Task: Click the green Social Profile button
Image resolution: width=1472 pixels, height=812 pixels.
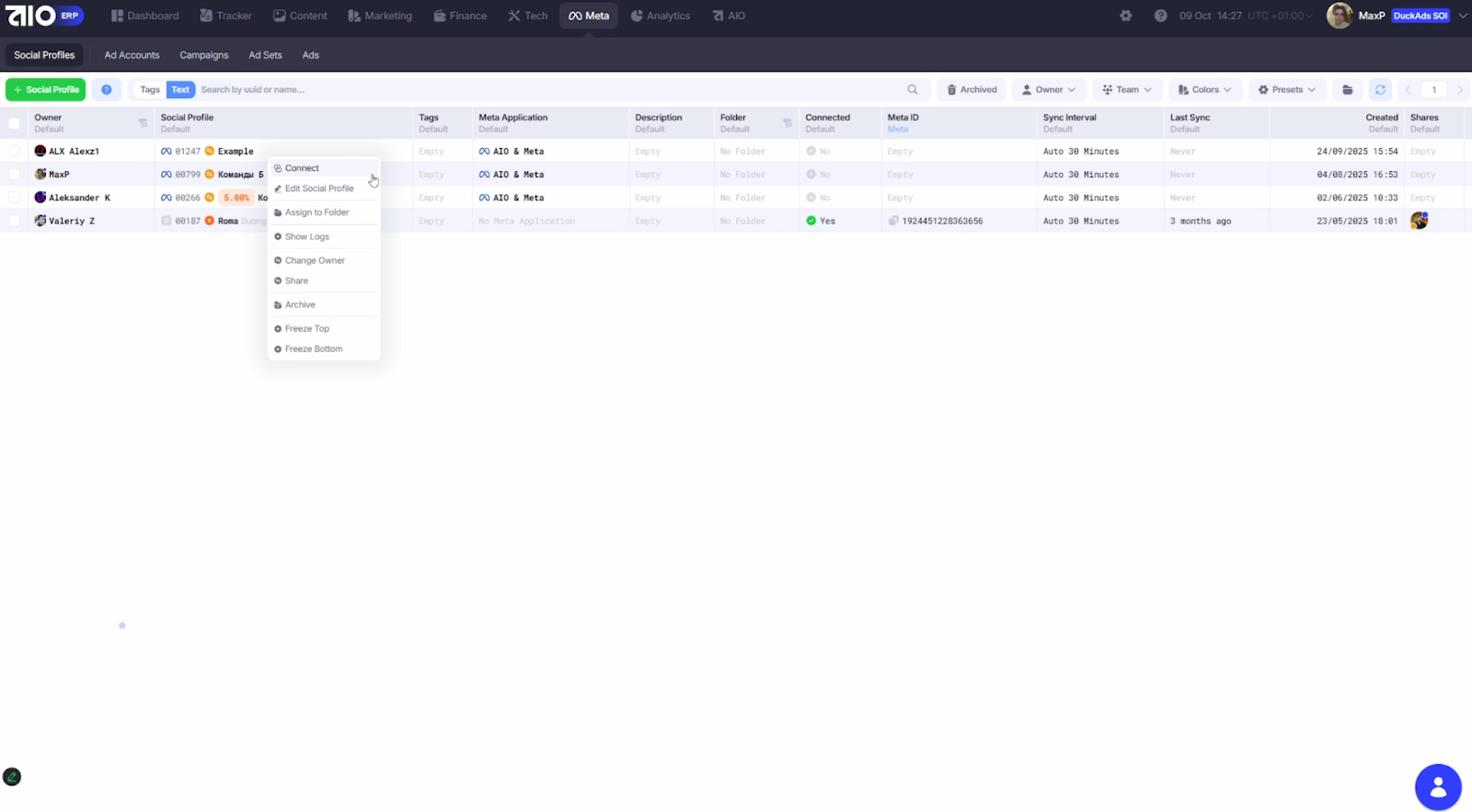Action: click(46, 90)
